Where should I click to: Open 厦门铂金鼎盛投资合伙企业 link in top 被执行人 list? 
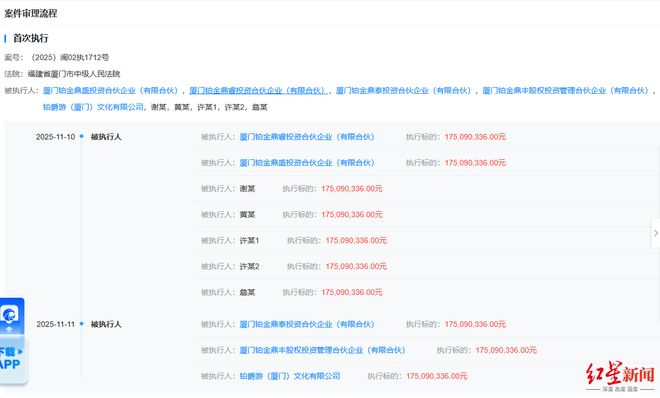point(111,90)
